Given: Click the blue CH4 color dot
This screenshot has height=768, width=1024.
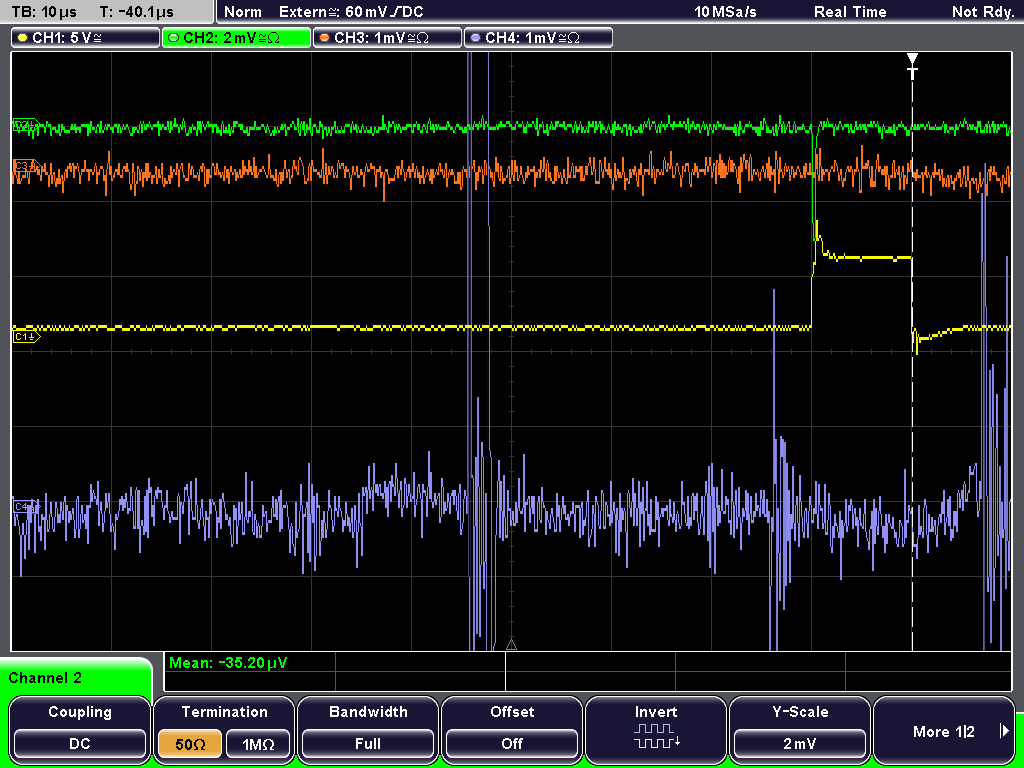Looking at the screenshot, I should click(x=475, y=38).
